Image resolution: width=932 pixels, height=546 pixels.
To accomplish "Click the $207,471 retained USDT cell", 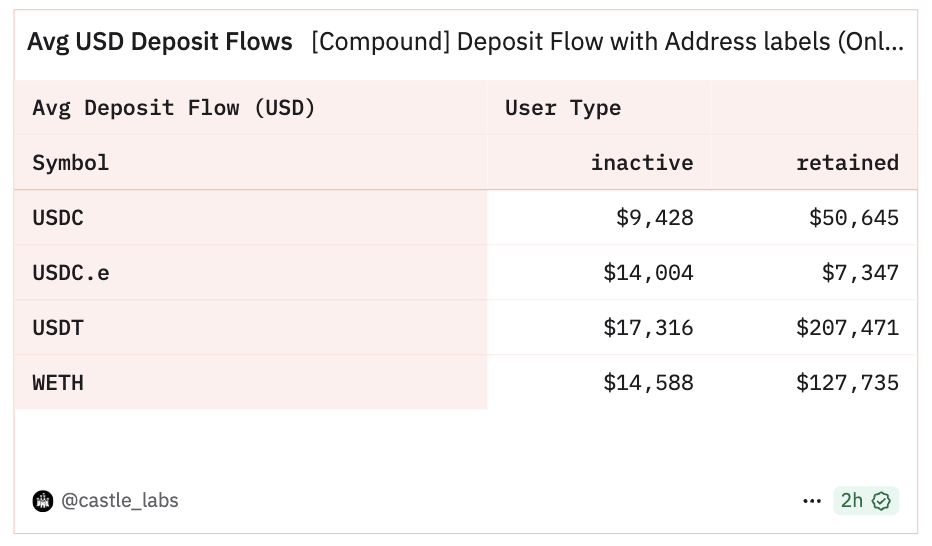I will pyautogui.click(x=848, y=327).
